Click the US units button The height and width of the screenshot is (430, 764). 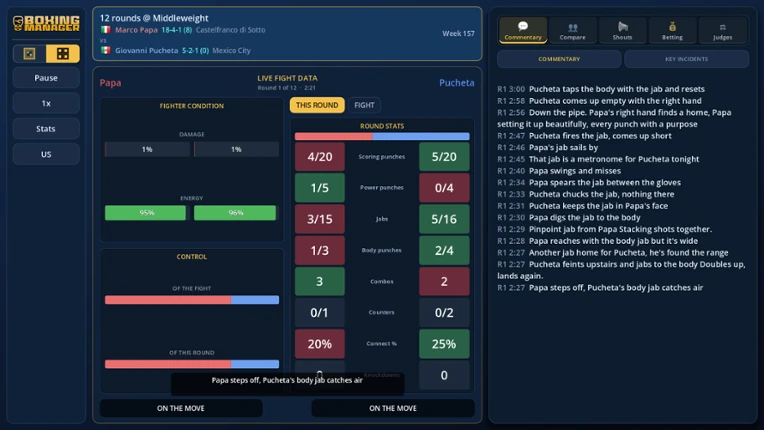(46, 154)
